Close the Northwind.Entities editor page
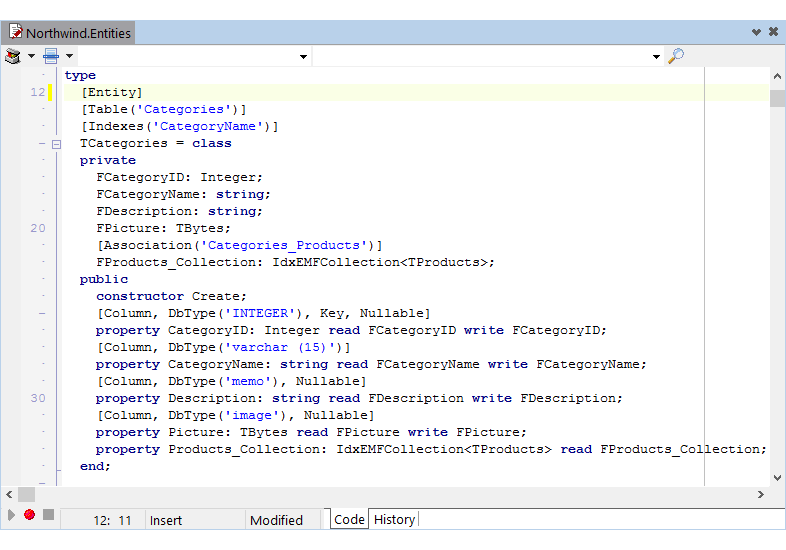Viewport: 786px width, 550px height. 773,32
